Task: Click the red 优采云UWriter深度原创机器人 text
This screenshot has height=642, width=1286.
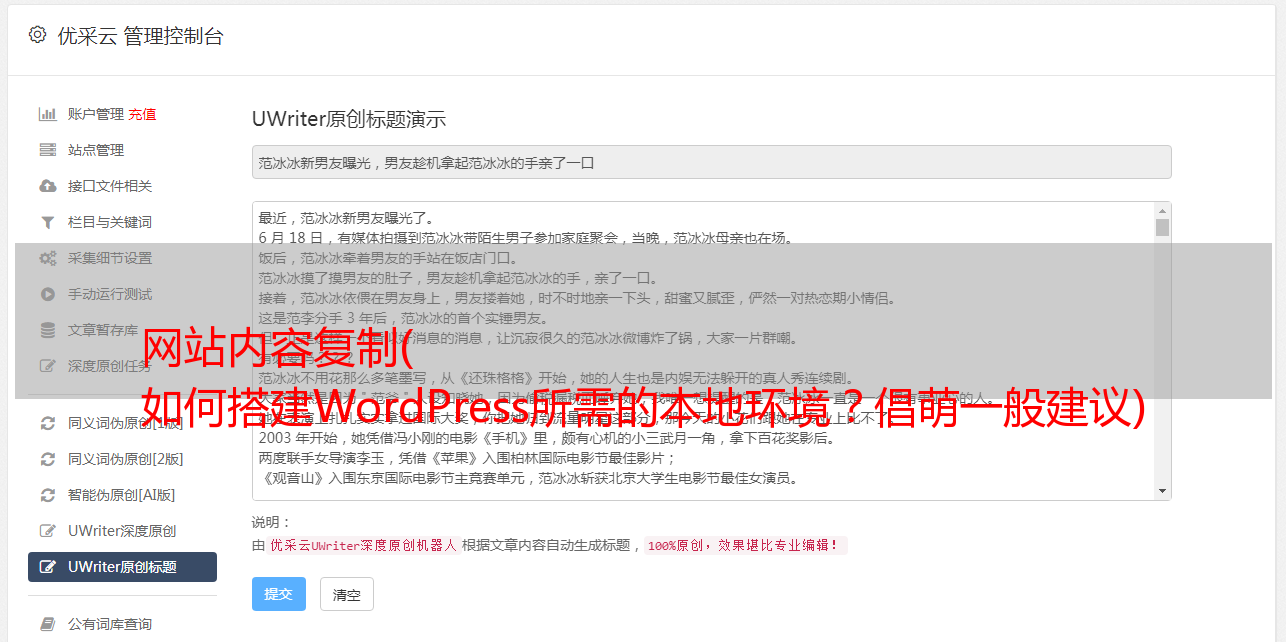Action: click(x=363, y=545)
